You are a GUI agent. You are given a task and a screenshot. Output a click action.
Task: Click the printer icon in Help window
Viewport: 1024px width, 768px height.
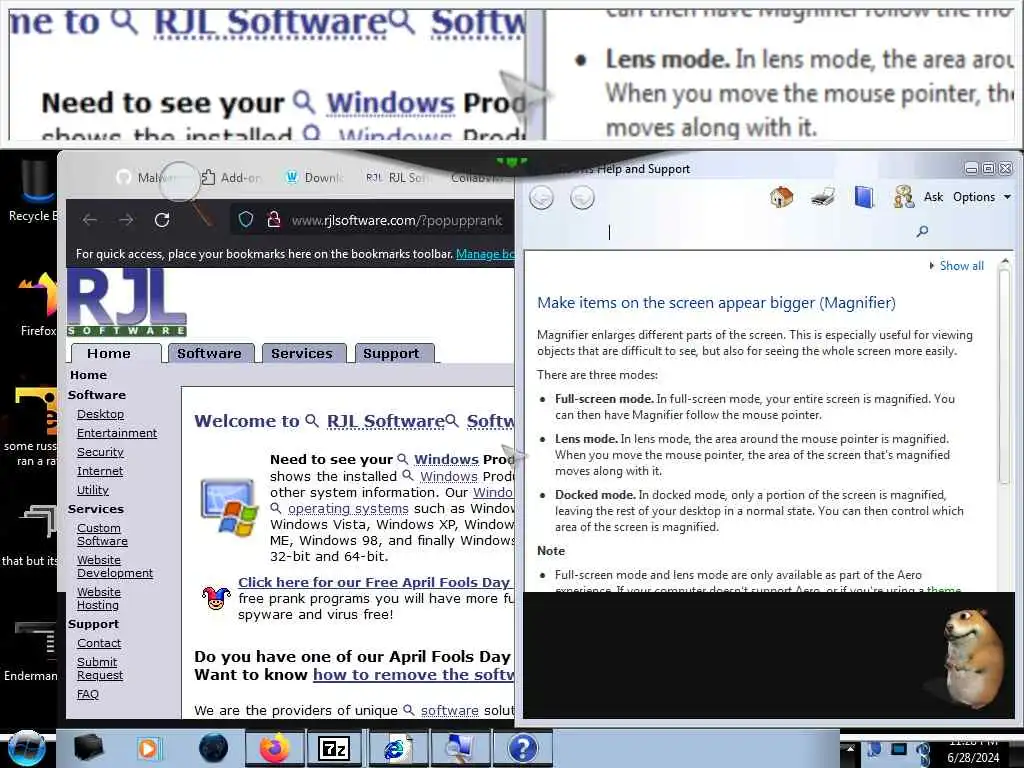point(823,197)
